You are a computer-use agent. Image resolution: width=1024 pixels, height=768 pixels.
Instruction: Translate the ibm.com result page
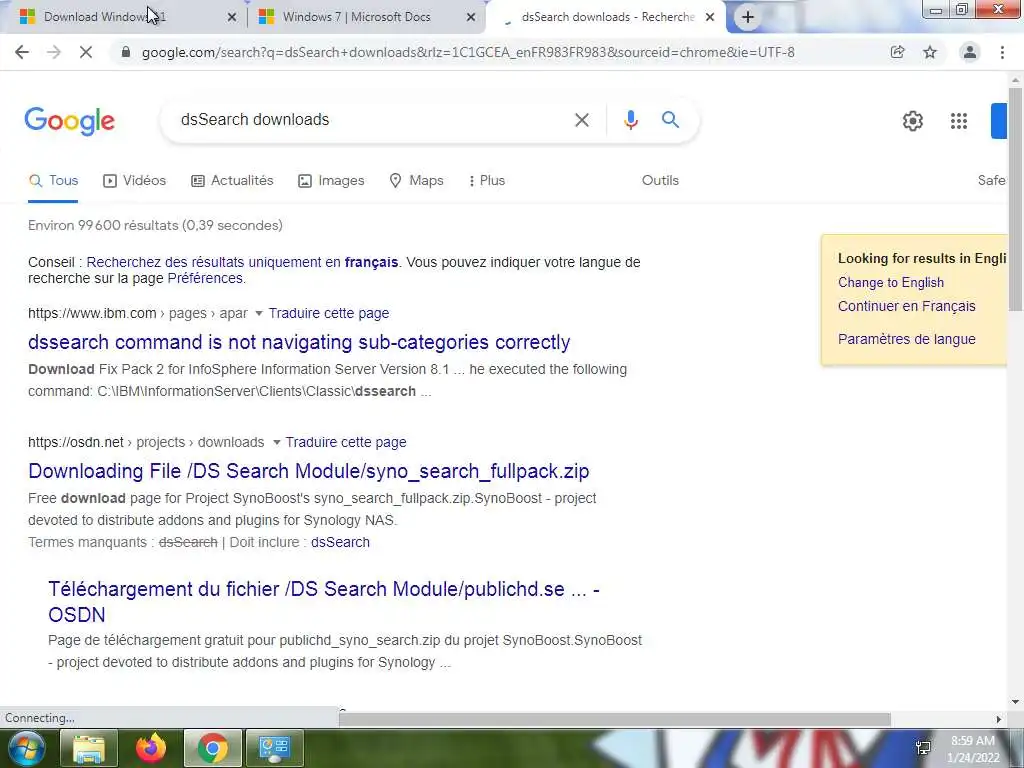coord(328,313)
